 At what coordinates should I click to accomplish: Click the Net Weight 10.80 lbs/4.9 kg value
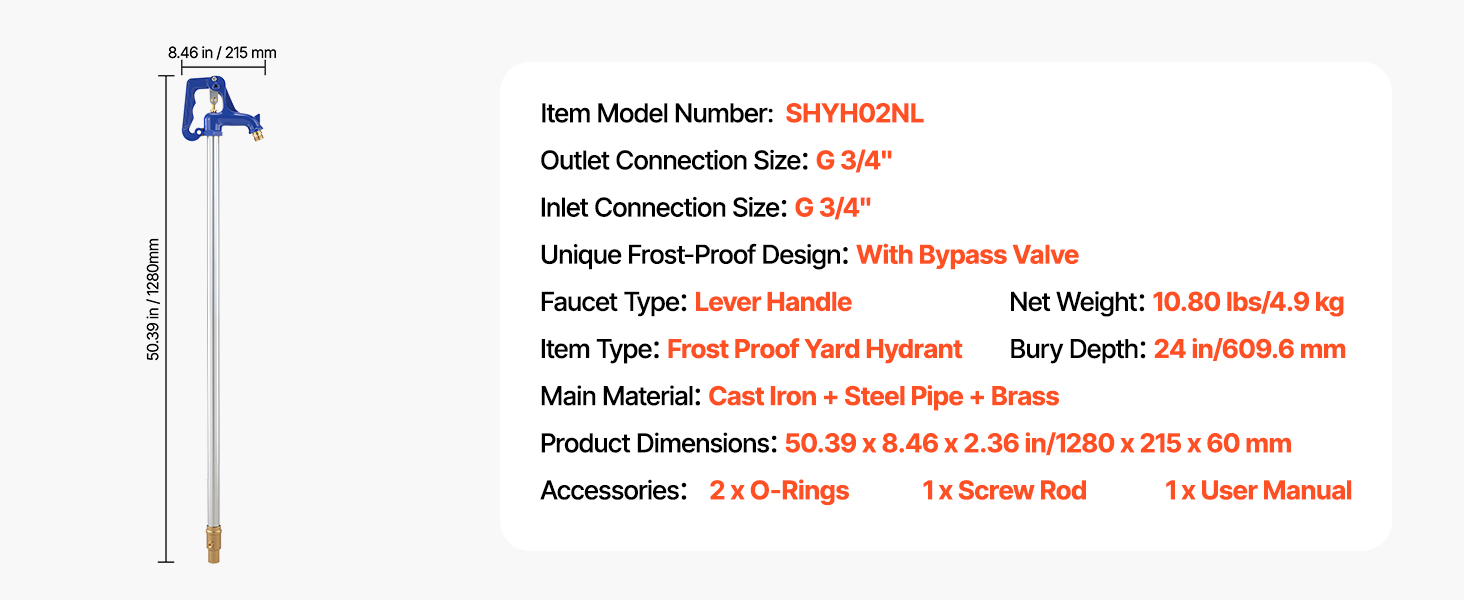coord(1248,302)
